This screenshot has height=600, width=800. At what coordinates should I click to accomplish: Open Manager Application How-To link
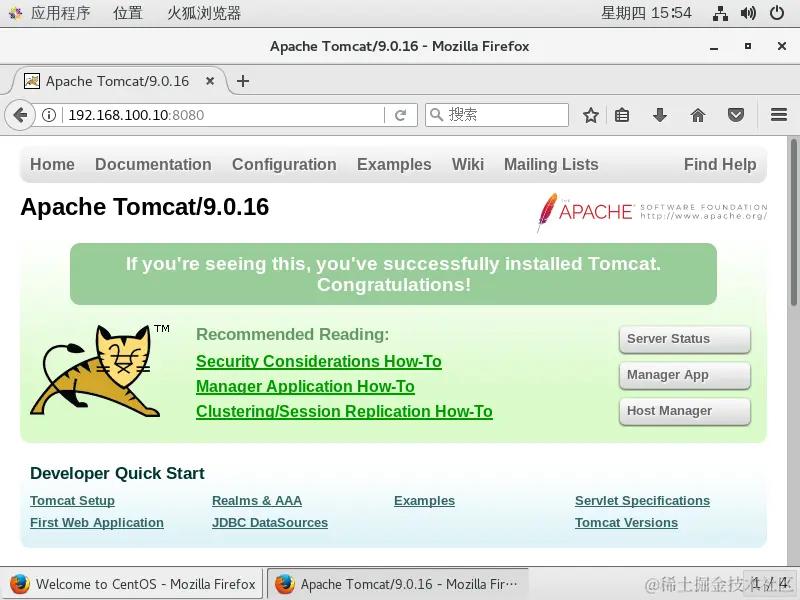click(305, 386)
